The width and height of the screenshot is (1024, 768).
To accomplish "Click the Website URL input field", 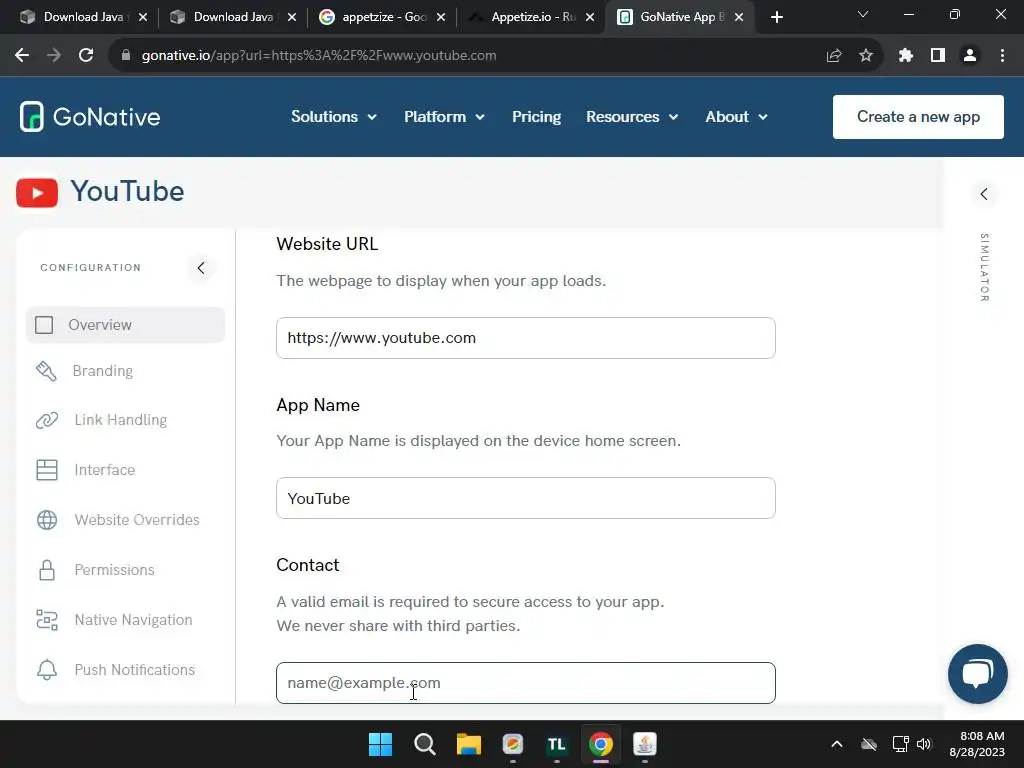I will (526, 338).
